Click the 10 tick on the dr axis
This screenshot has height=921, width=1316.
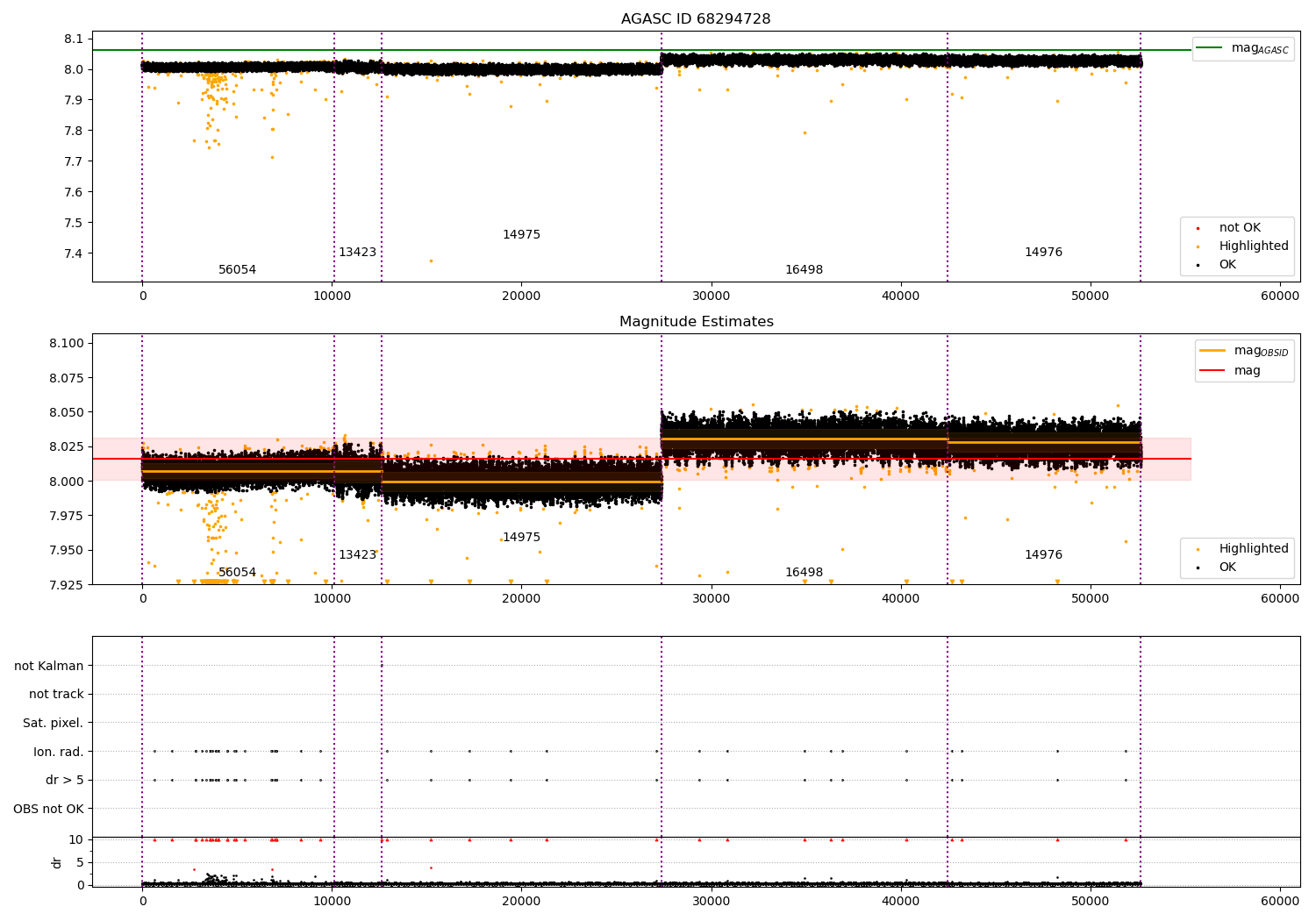click(x=76, y=839)
